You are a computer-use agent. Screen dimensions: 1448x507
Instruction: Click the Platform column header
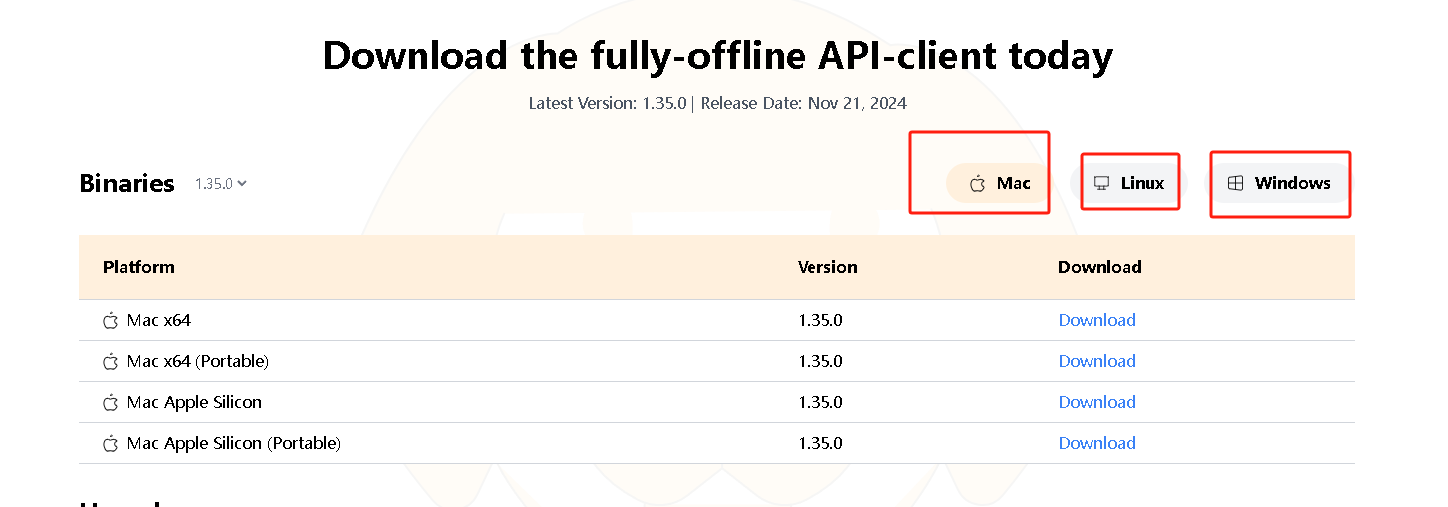pyautogui.click(x=139, y=267)
